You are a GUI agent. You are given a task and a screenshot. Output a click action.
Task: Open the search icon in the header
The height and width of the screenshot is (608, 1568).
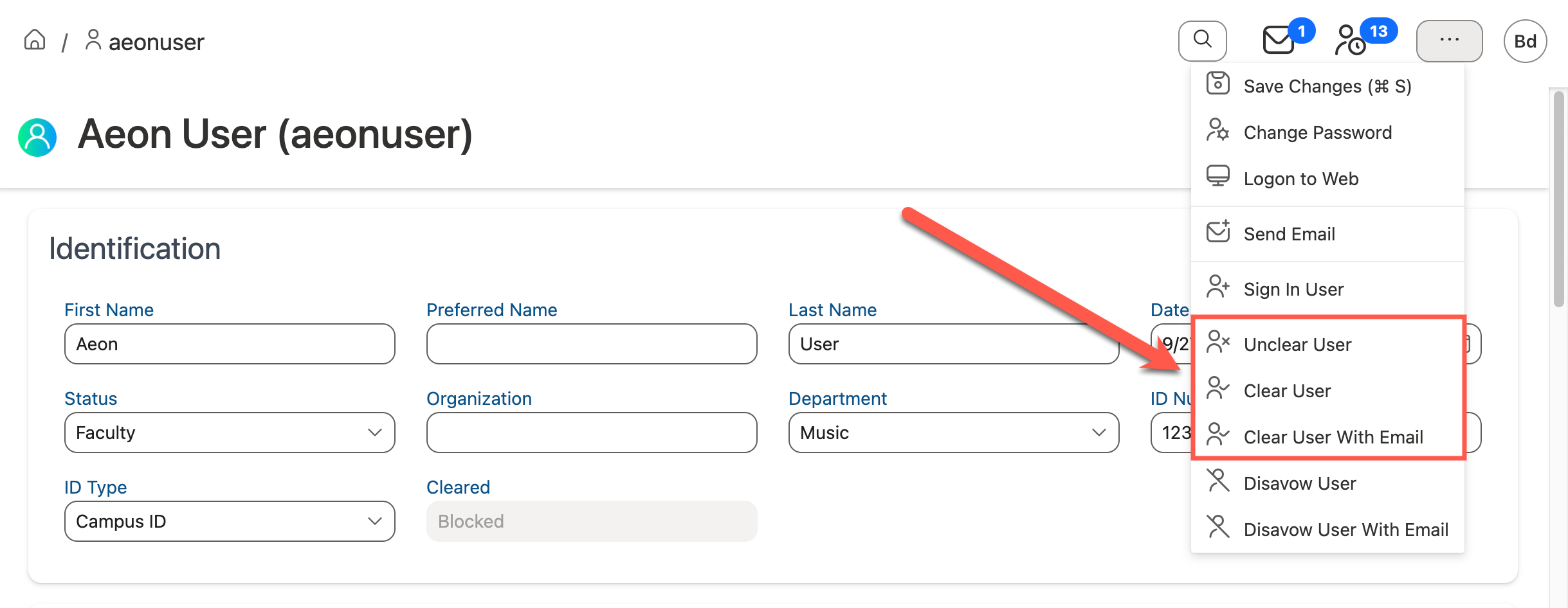pos(1202,40)
